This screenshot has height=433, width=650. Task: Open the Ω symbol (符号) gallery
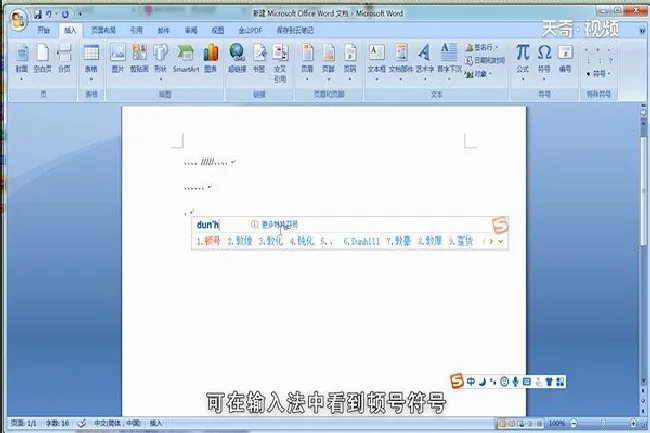tap(544, 62)
